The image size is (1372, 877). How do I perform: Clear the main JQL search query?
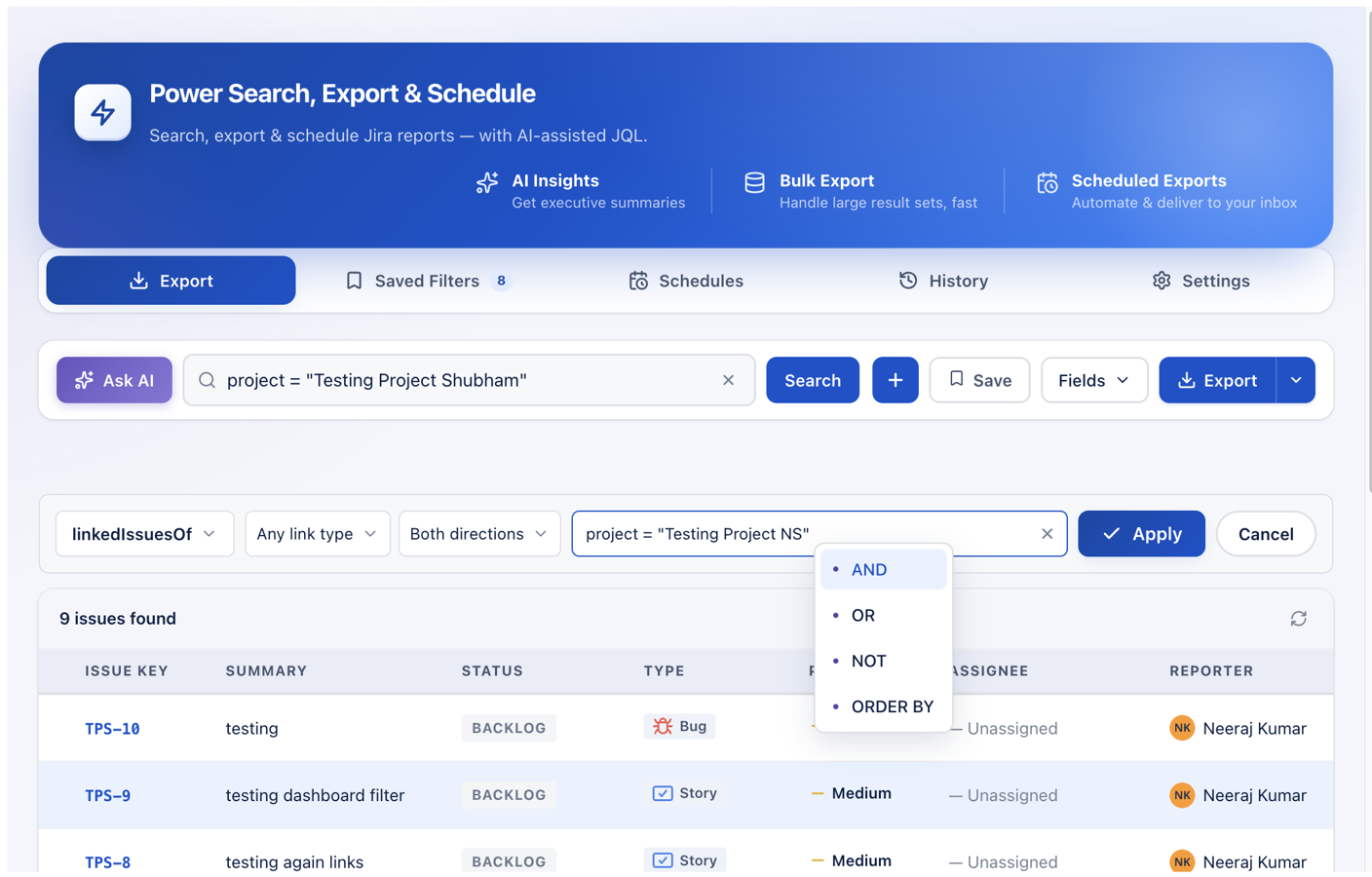tap(728, 380)
